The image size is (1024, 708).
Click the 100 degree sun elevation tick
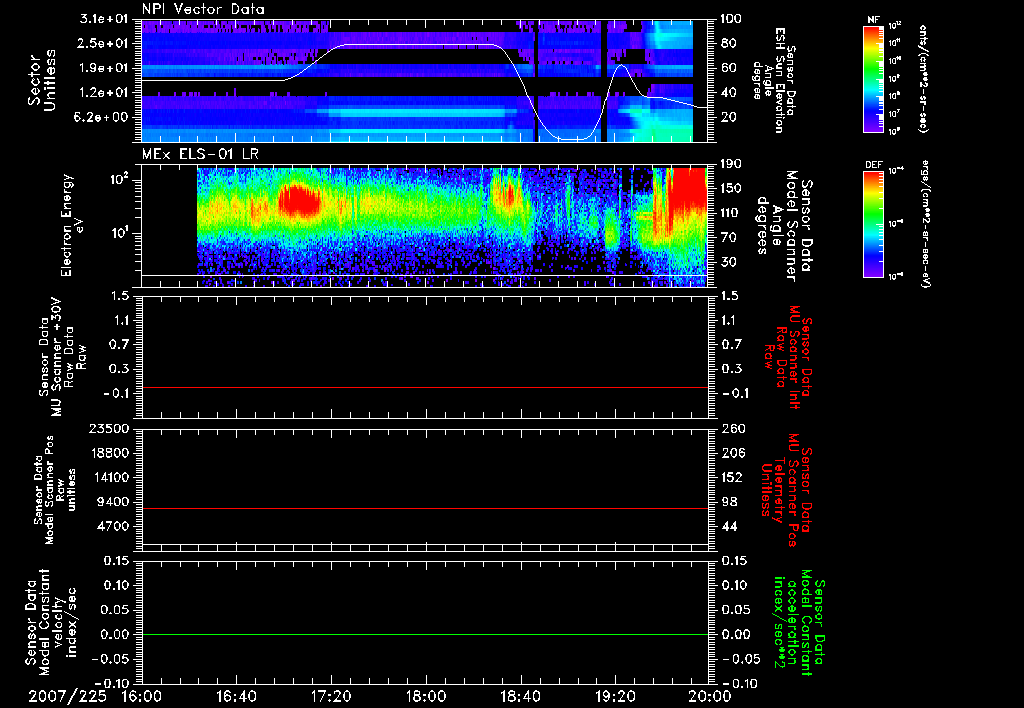(731, 19)
